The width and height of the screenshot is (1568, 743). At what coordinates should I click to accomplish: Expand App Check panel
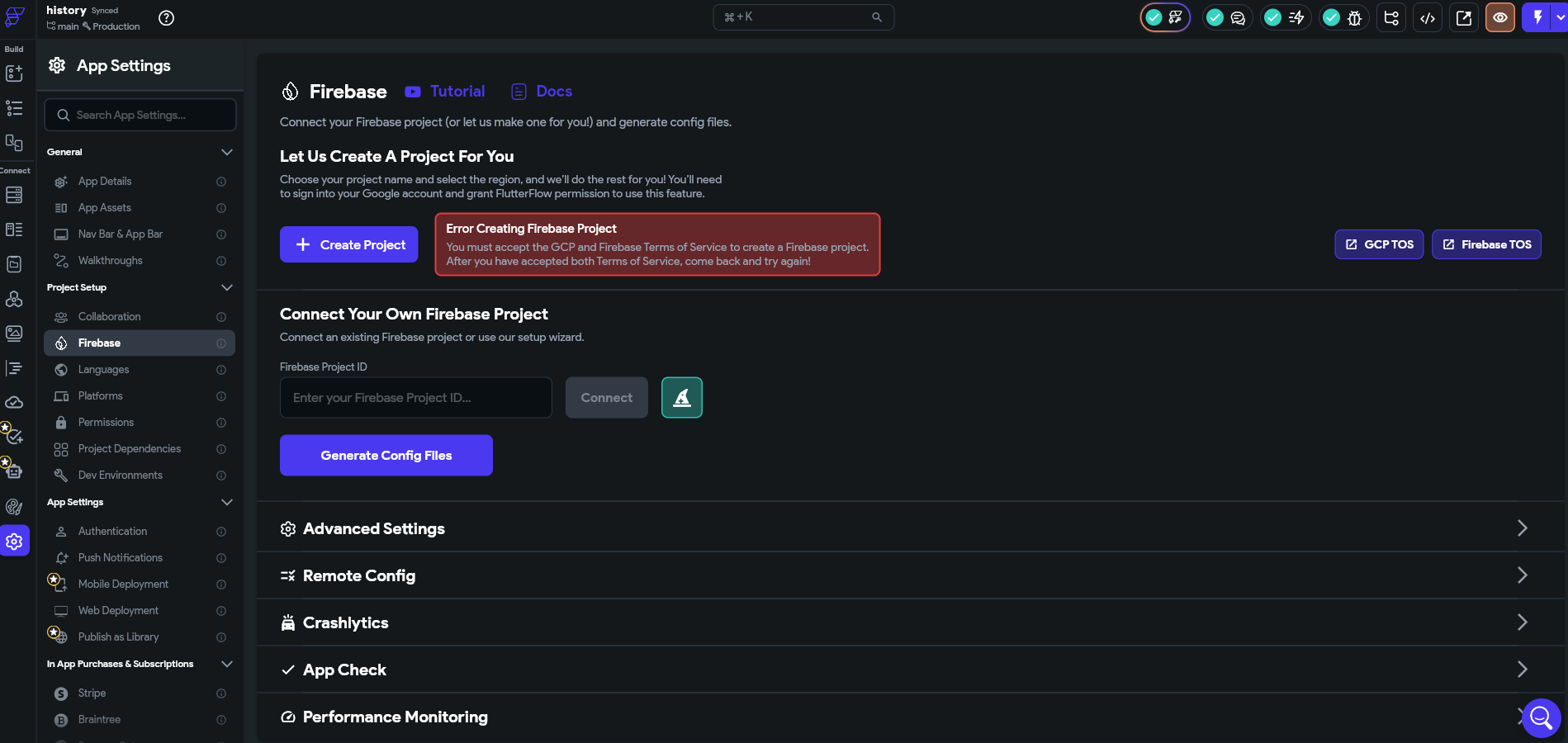pyautogui.click(x=911, y=670)
